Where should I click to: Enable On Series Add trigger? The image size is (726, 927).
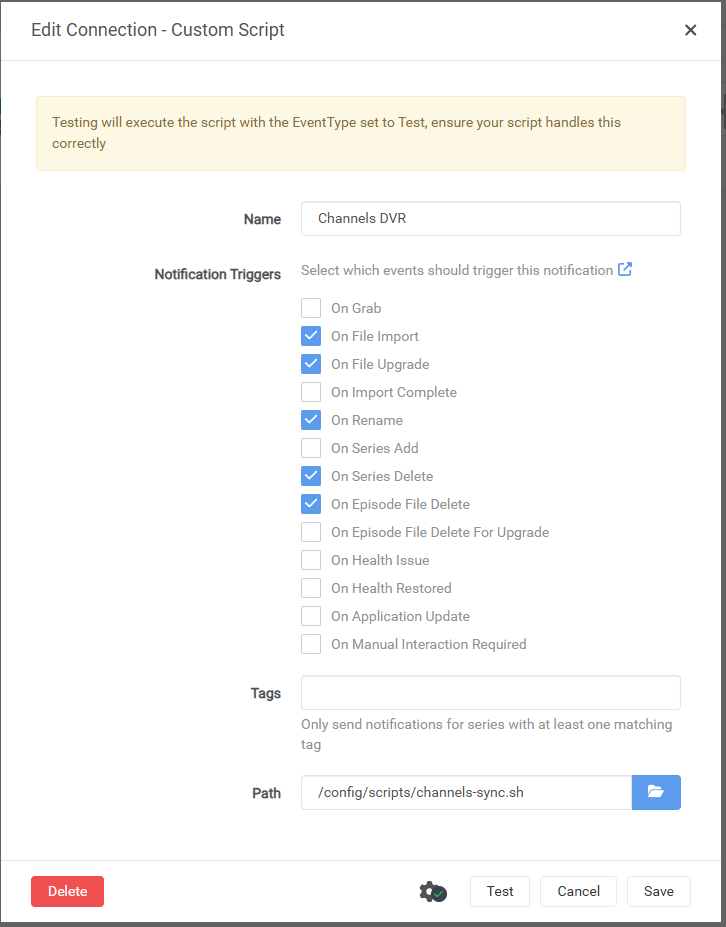tap(311, 448)
